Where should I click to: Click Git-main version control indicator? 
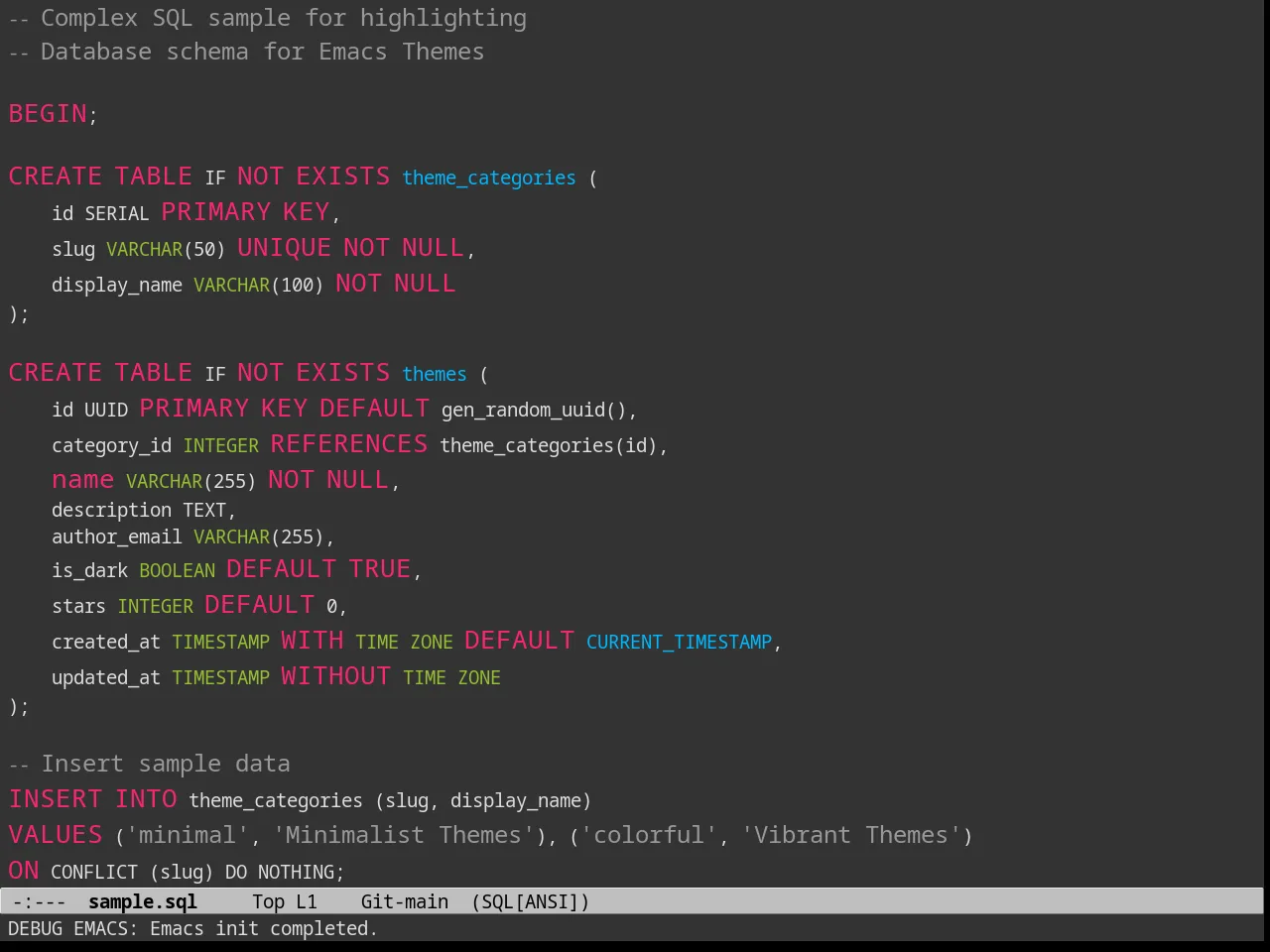tap(405, 901)
